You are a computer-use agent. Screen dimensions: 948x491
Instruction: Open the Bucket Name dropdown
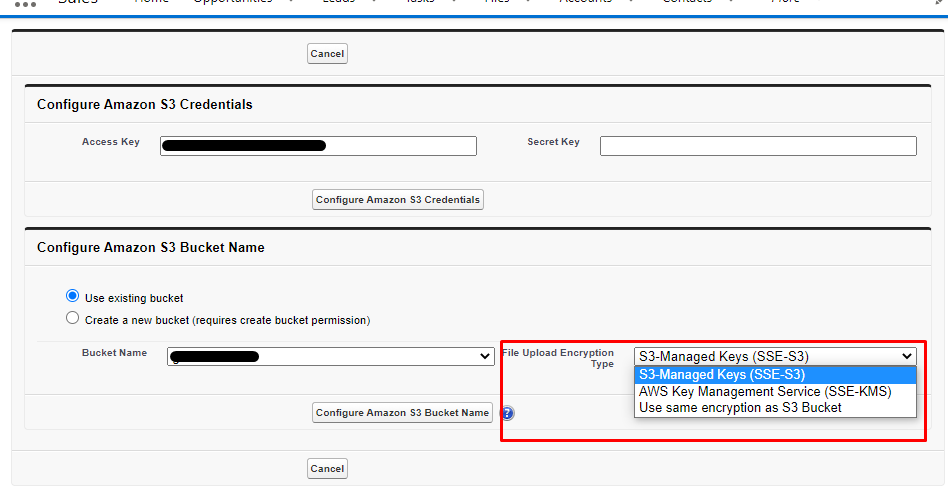click(330, 357)
